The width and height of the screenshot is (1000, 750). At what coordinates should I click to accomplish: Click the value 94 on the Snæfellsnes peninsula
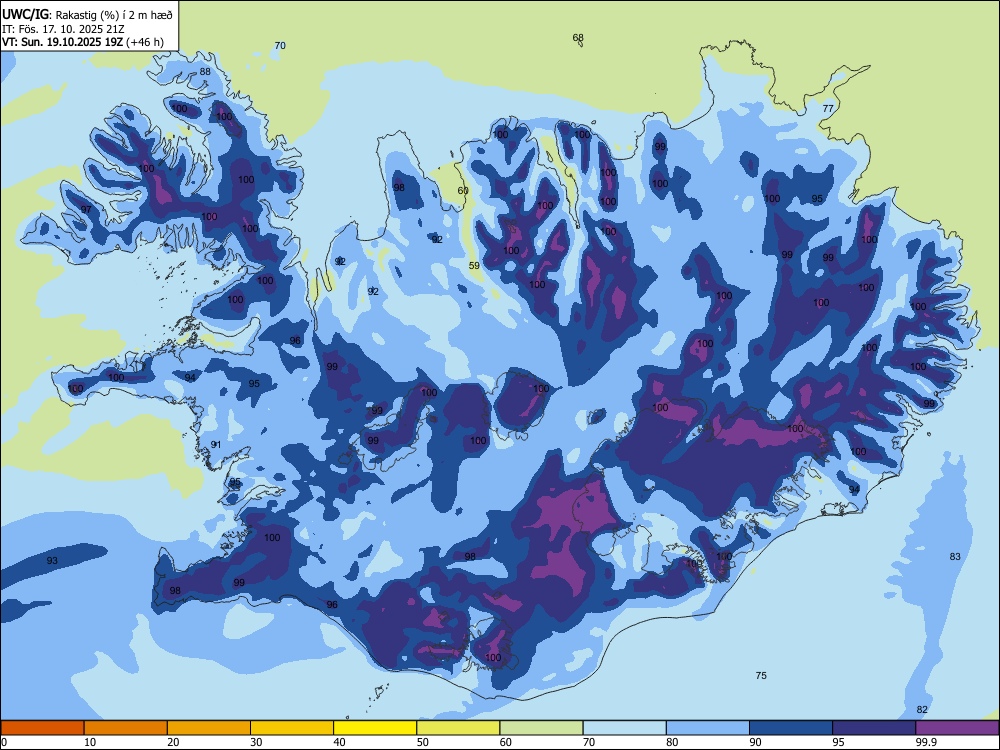tap(190, 378)
